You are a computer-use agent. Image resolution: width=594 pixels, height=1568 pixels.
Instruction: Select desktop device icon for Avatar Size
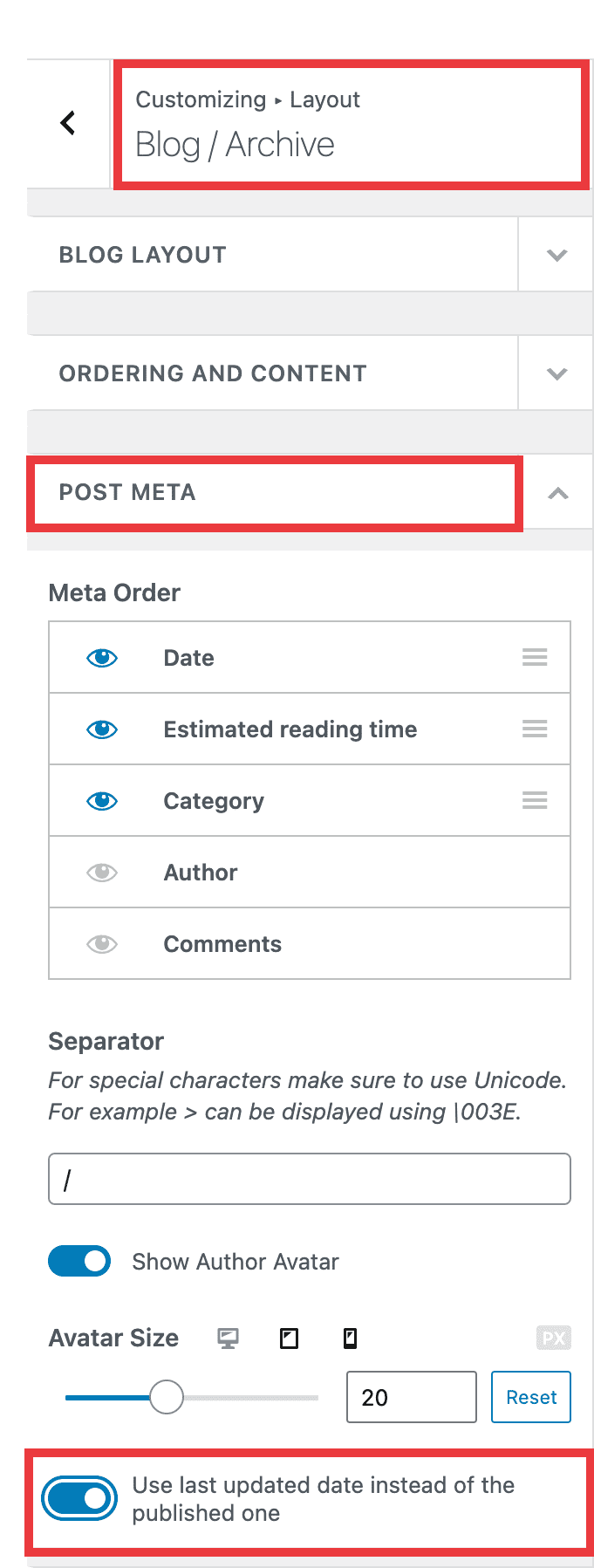coord(229,1339)
